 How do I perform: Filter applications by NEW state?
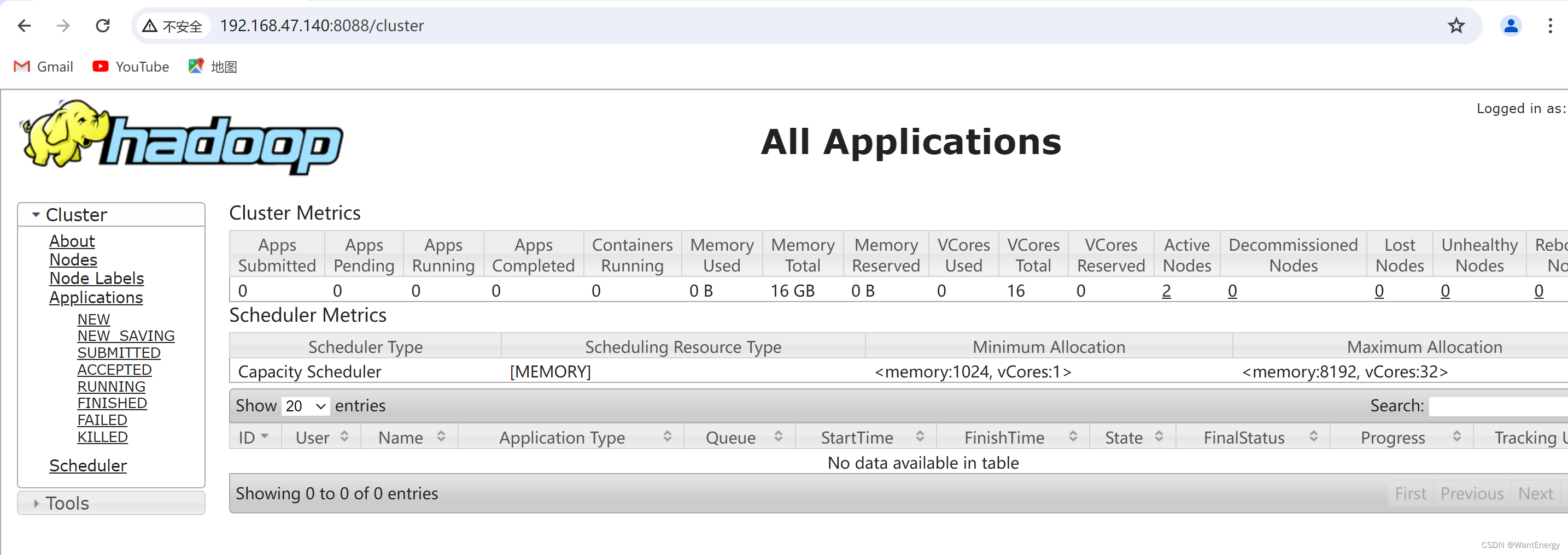click(x=93, y=319)
